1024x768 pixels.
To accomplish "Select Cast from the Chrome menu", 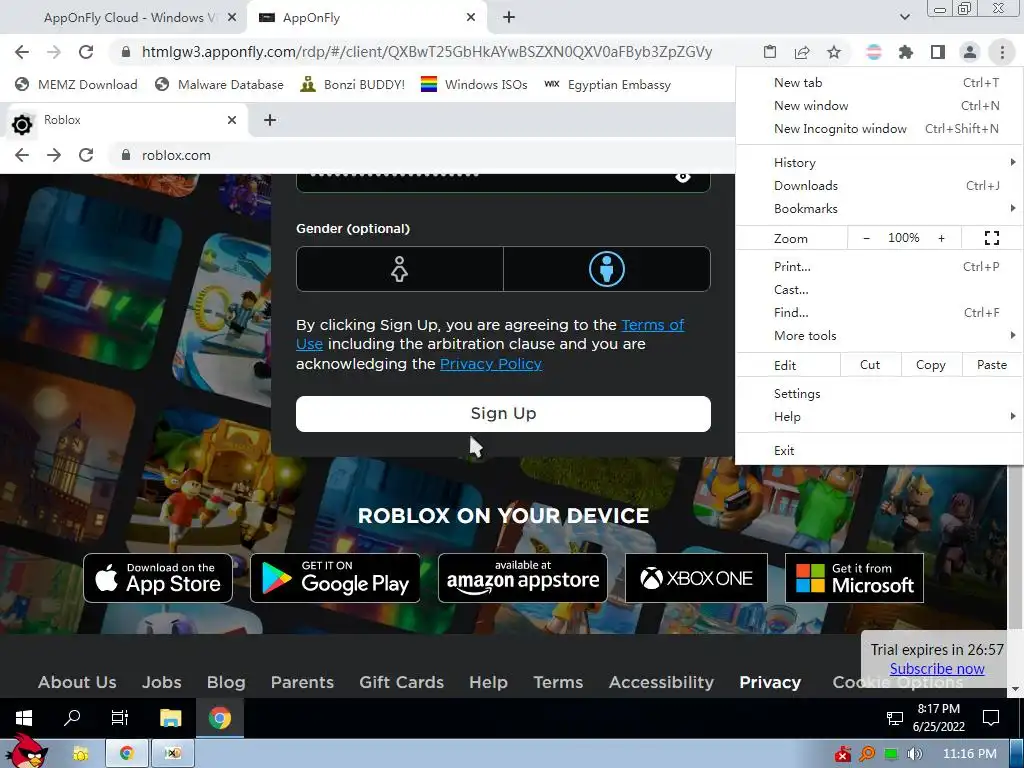I will [879, 290].
